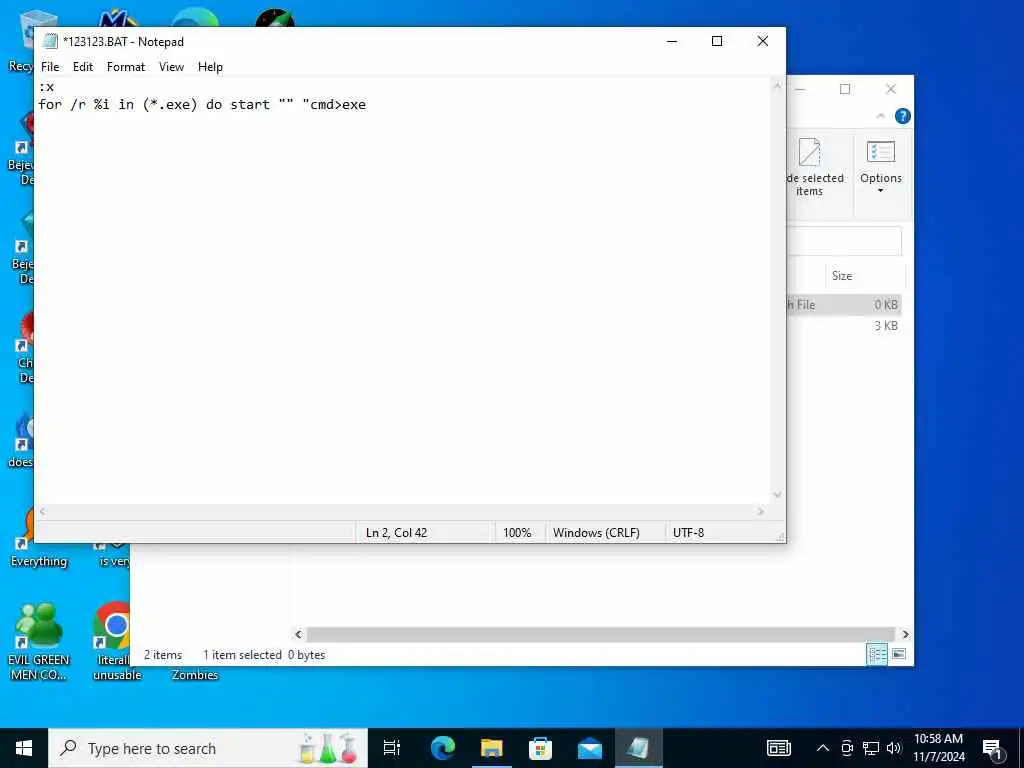The image size is (1024, 768).
Task: Open the volume tray icon
Action: (x=894, y=748)
